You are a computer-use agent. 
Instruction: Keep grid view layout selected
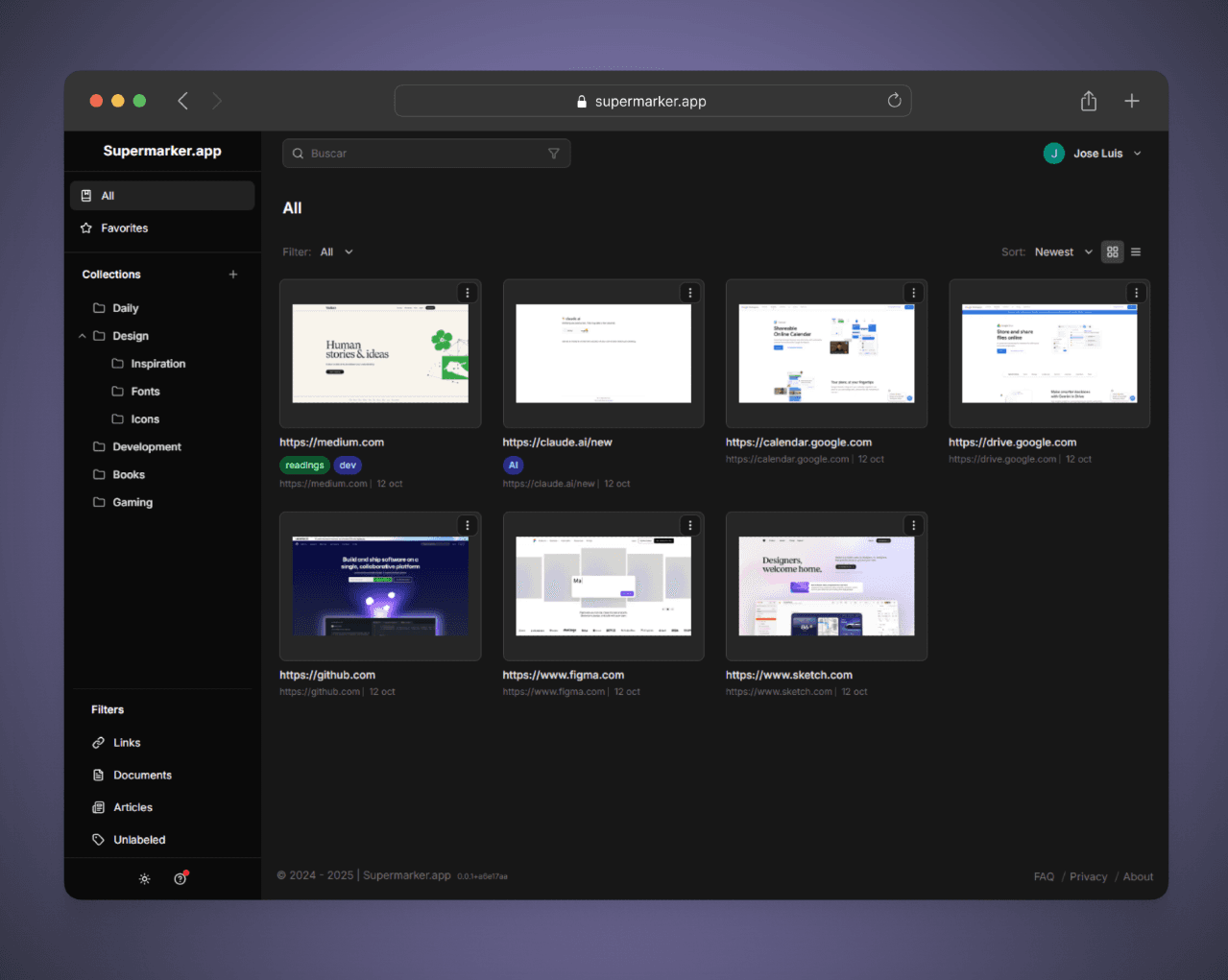[x=1112, y=251]
